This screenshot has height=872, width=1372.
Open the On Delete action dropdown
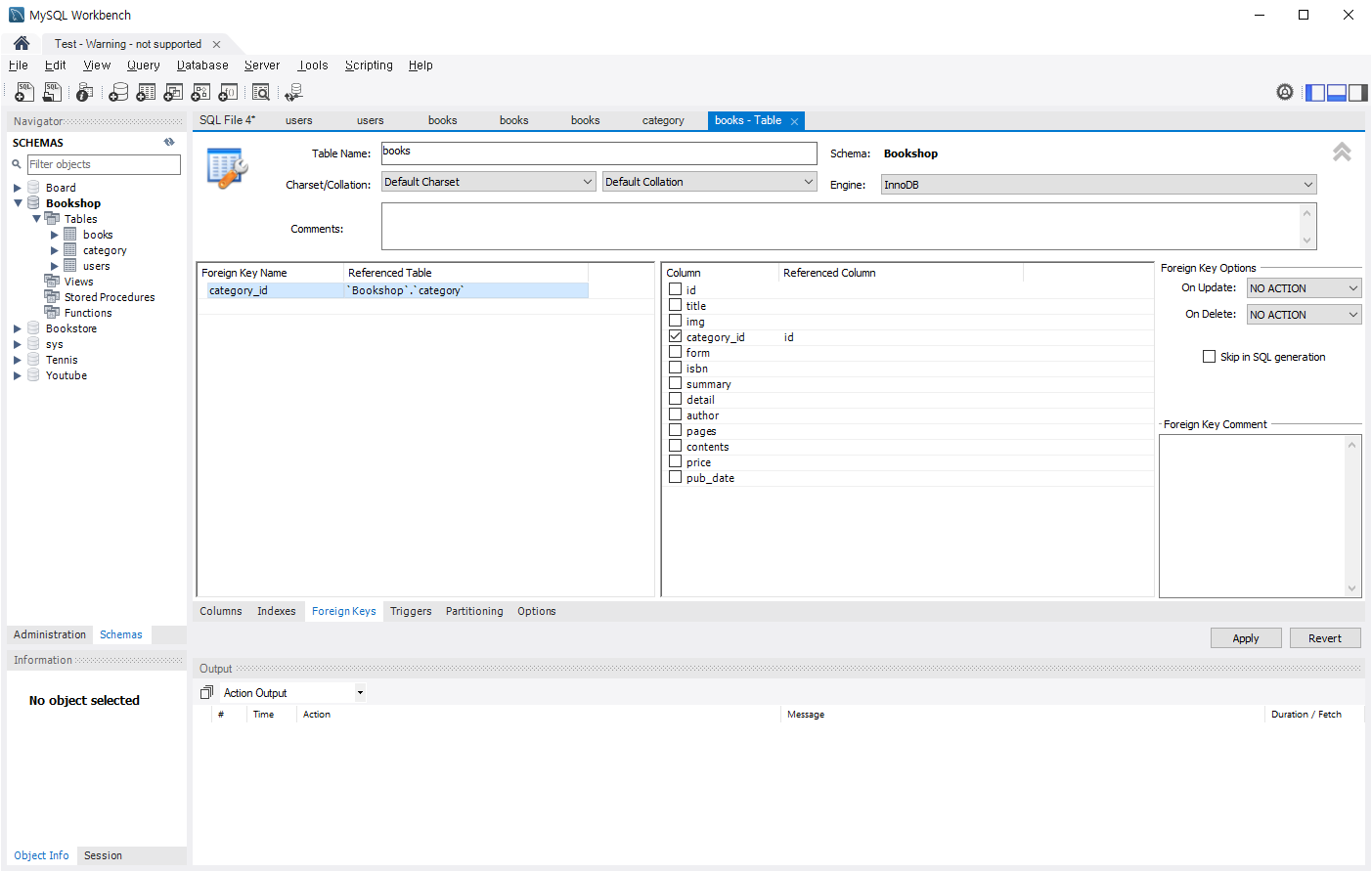(x=1304, y=315)
